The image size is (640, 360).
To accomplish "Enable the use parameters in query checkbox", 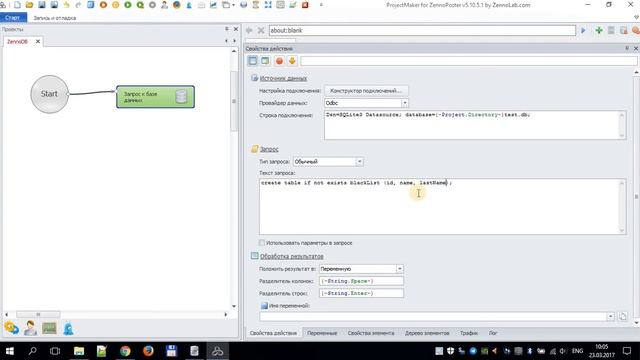I will tap(262, 243).
